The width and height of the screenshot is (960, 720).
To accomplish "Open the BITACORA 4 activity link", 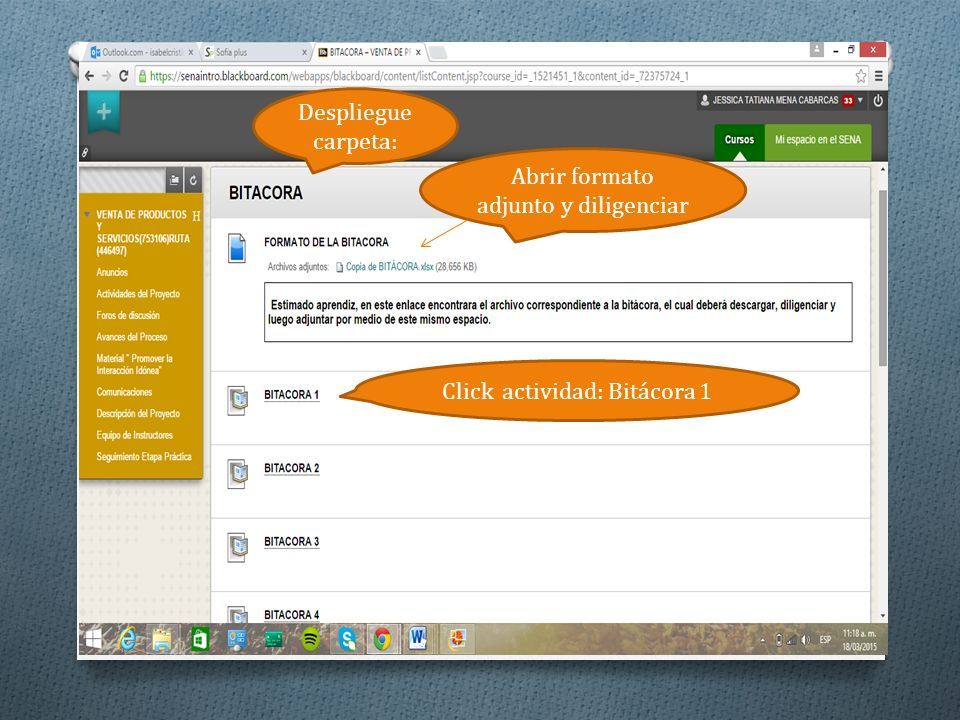I will (x=291, y=615).
